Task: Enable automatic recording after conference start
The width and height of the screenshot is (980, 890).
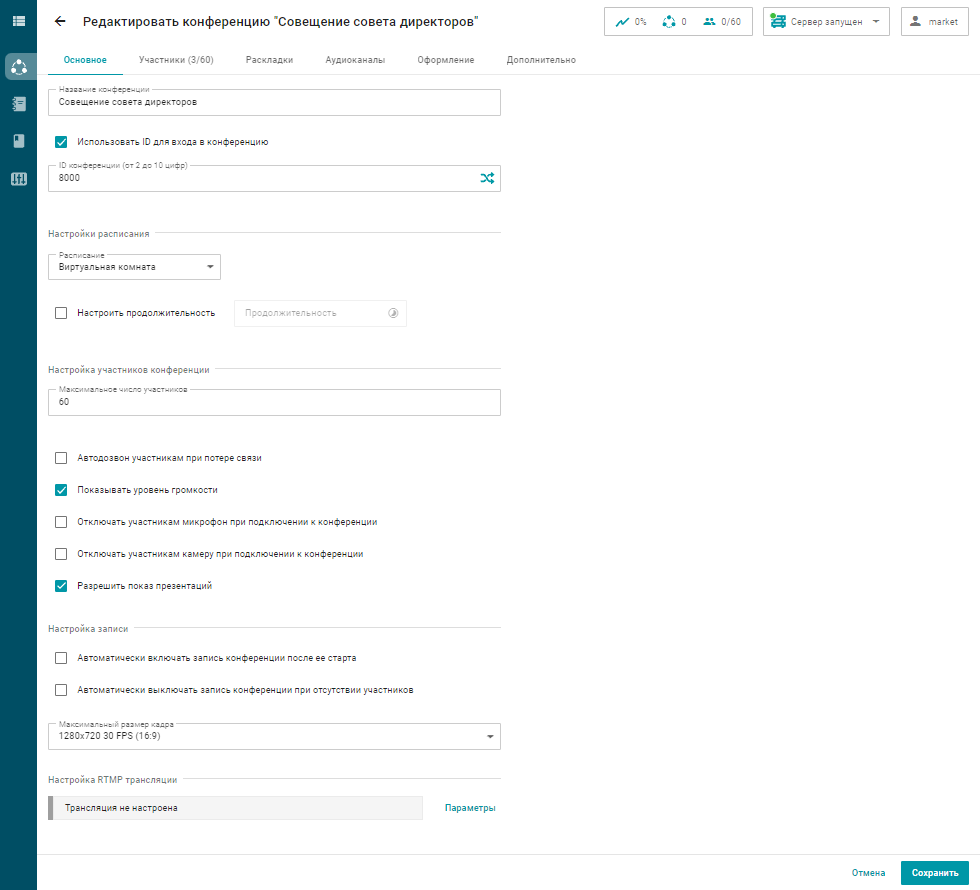Action: point(61,658)
